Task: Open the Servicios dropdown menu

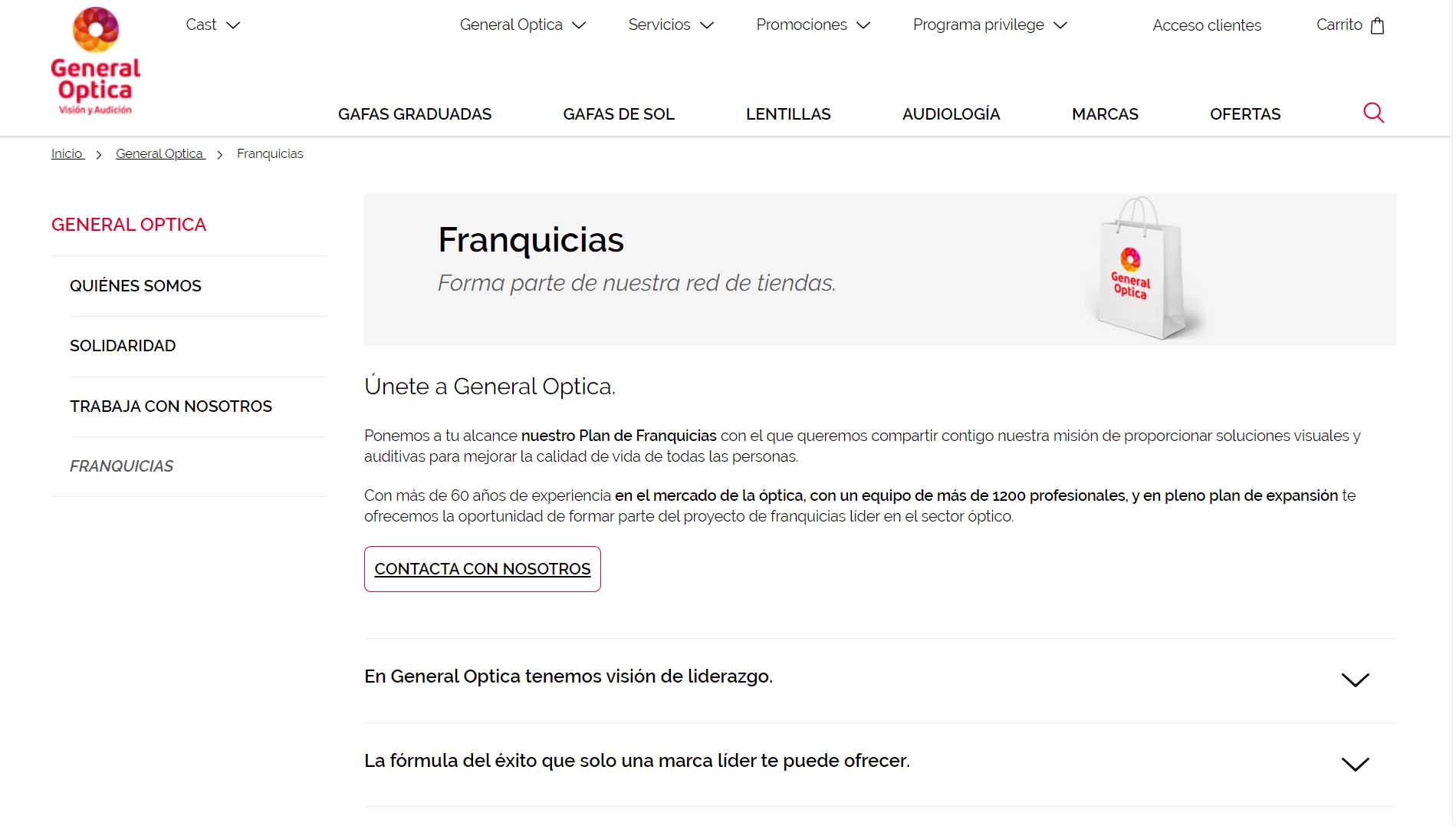Action: pos(670,24)
